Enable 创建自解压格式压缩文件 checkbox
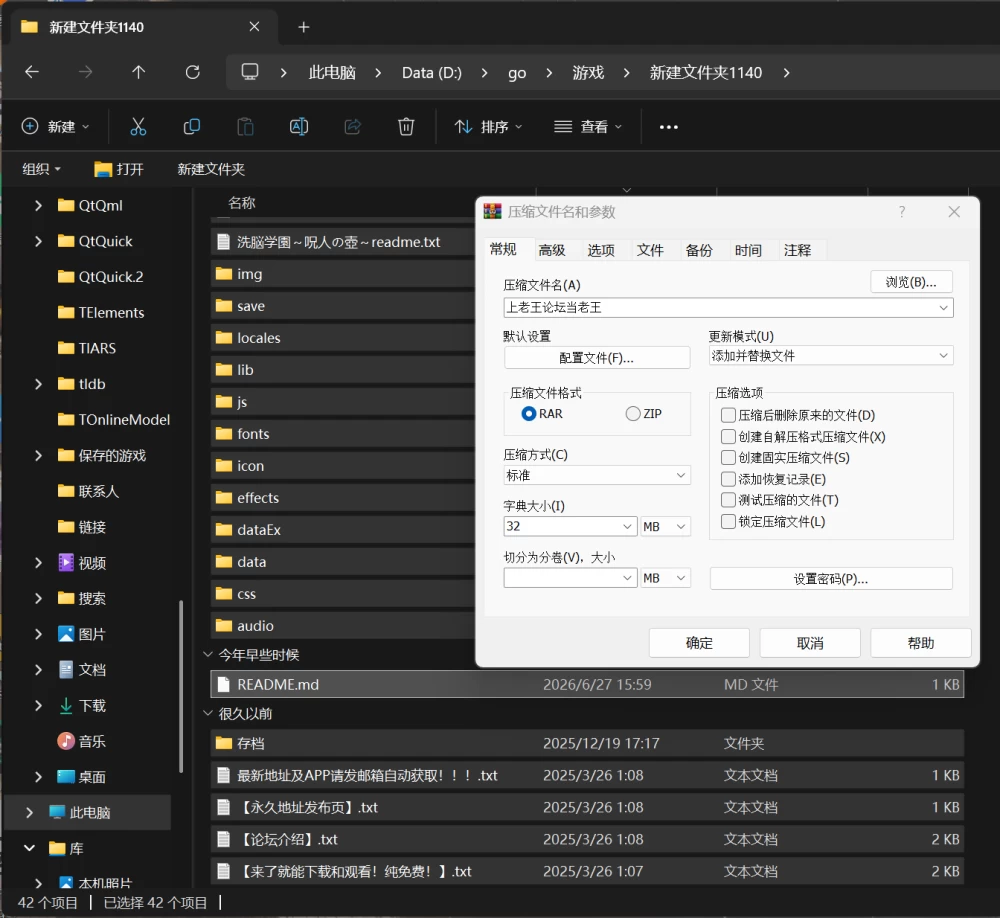This screenshot has height=918, width=1000. (x=728, y=436)
